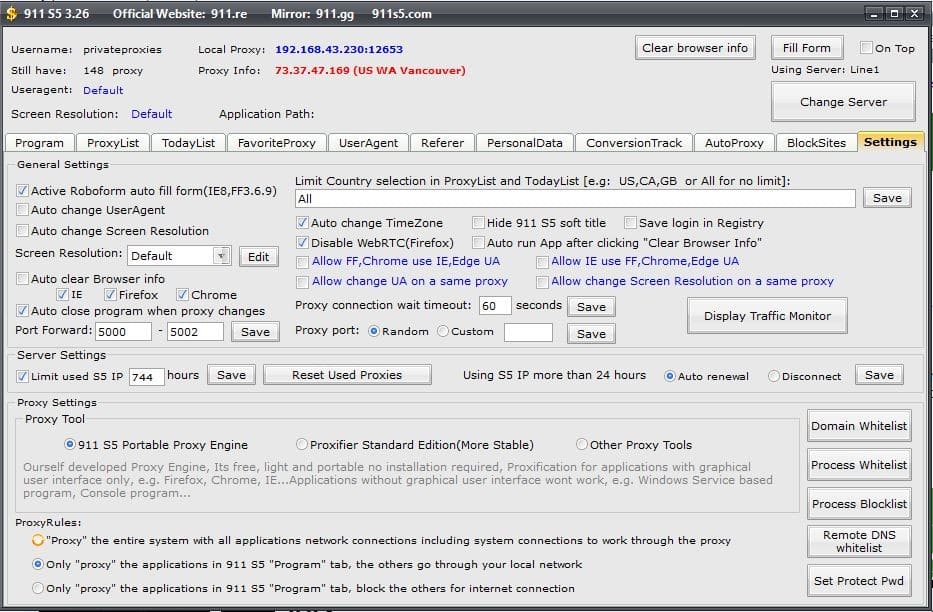Viewport: 933px width, 612px height.
Task: Expand the Screen Resolution dropdown
Action: [x=222, y=256]
